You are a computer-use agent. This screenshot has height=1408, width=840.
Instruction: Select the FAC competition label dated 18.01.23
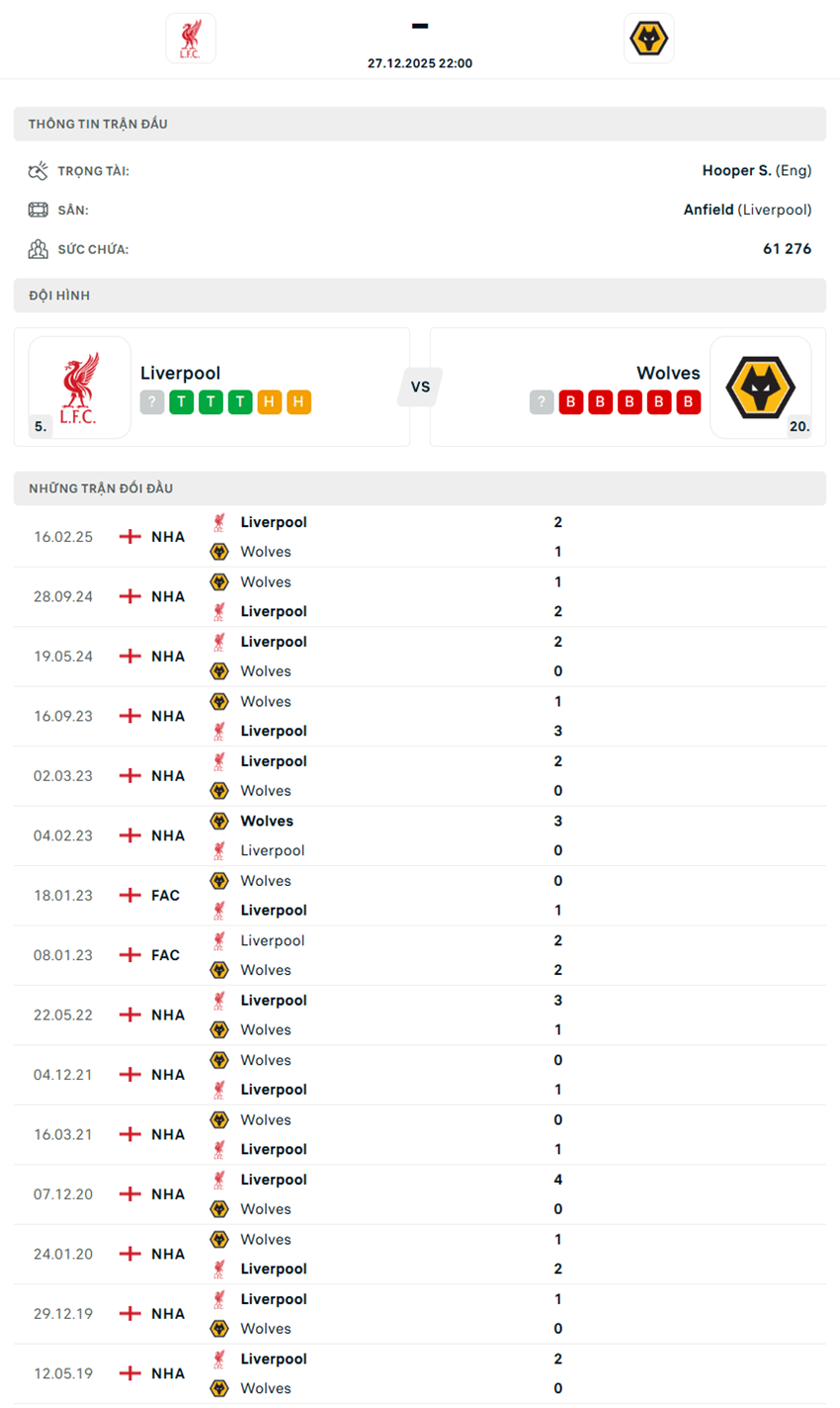pos(164,895)
